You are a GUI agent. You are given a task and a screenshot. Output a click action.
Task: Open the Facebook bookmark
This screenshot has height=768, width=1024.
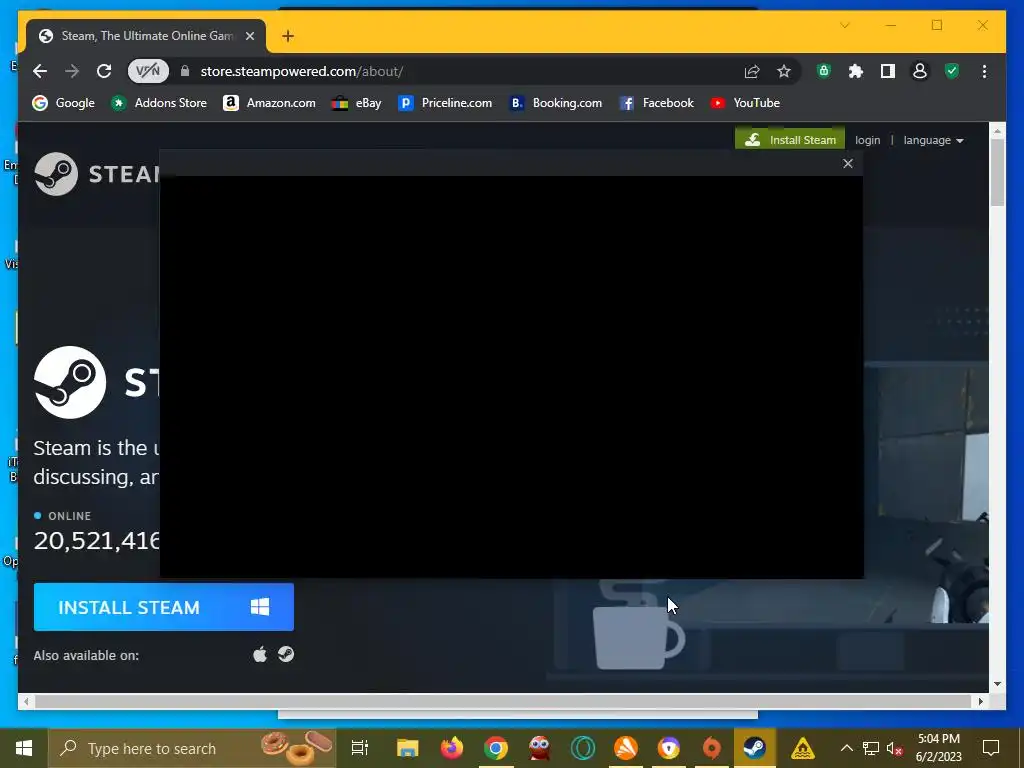tap(656, 103)
